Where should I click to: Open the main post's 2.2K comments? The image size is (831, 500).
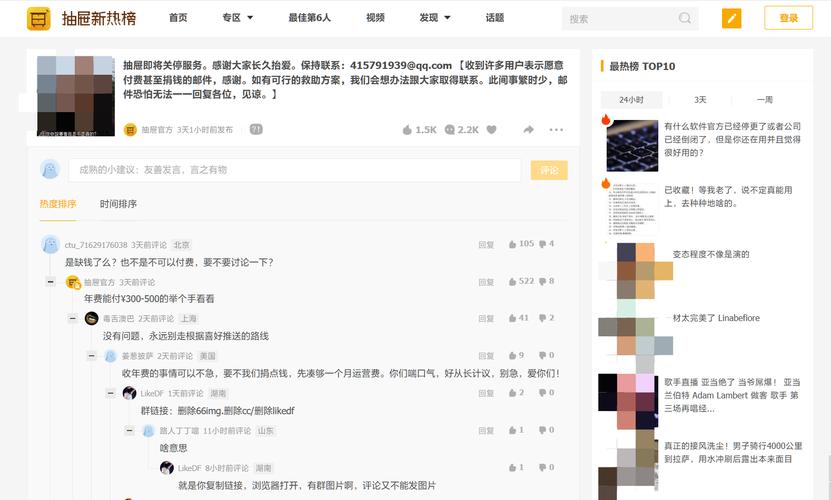pos(451,130)
